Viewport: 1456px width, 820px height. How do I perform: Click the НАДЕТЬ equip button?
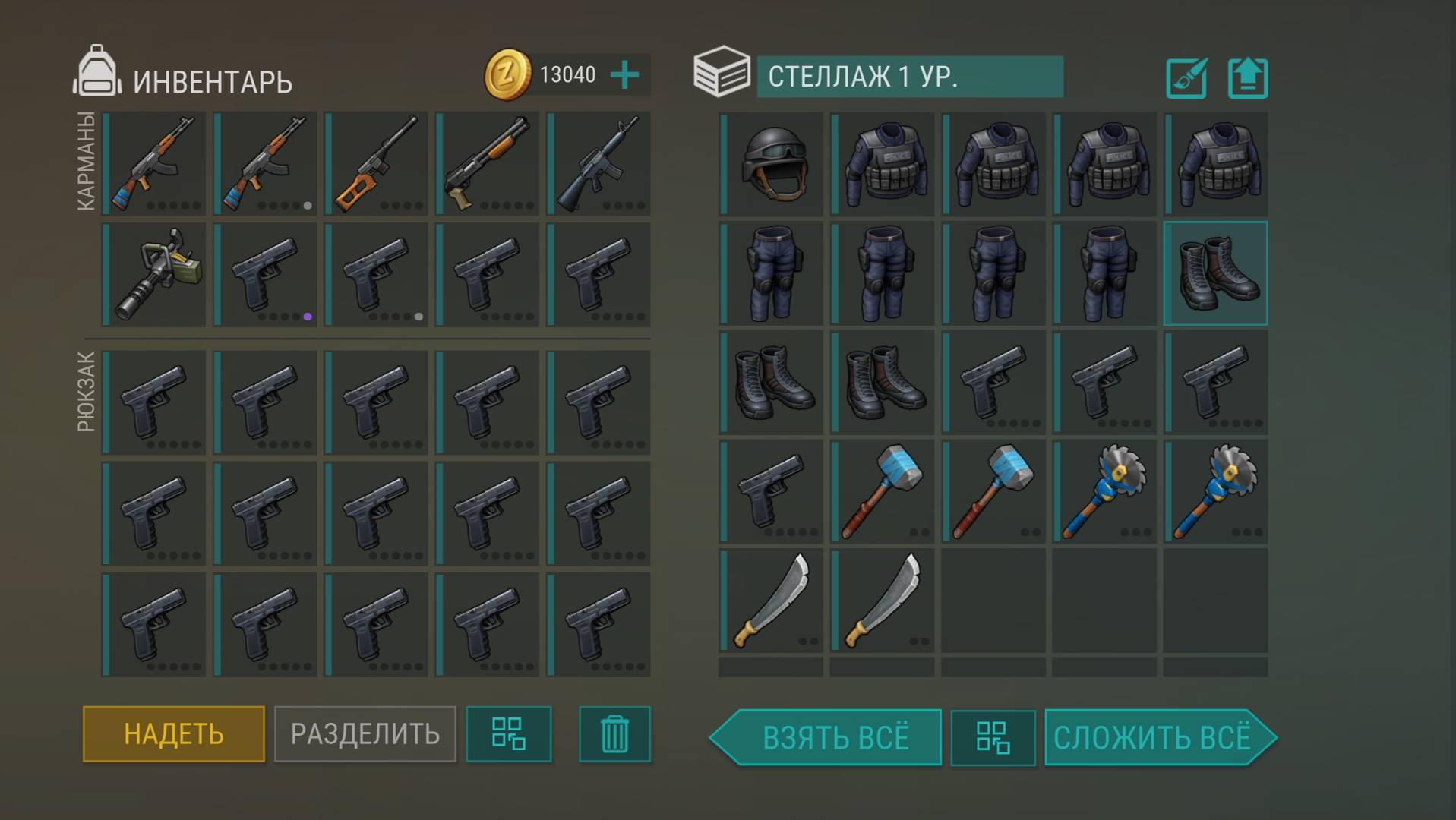[174, 734]
